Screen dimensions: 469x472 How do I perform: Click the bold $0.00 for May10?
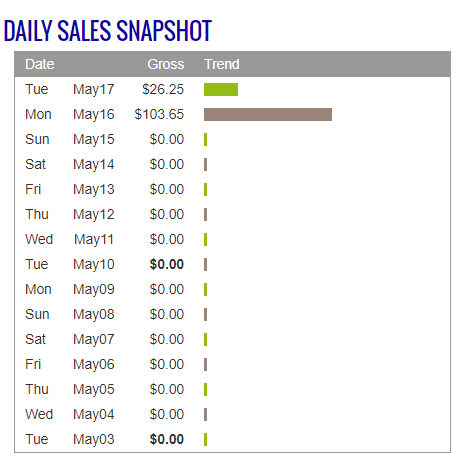[167, 264]
